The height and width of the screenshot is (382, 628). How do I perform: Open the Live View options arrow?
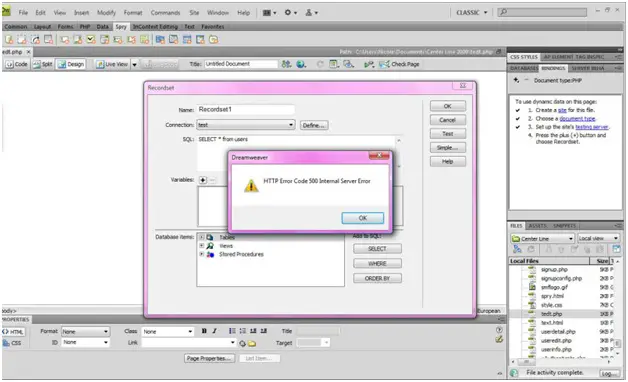135,64
